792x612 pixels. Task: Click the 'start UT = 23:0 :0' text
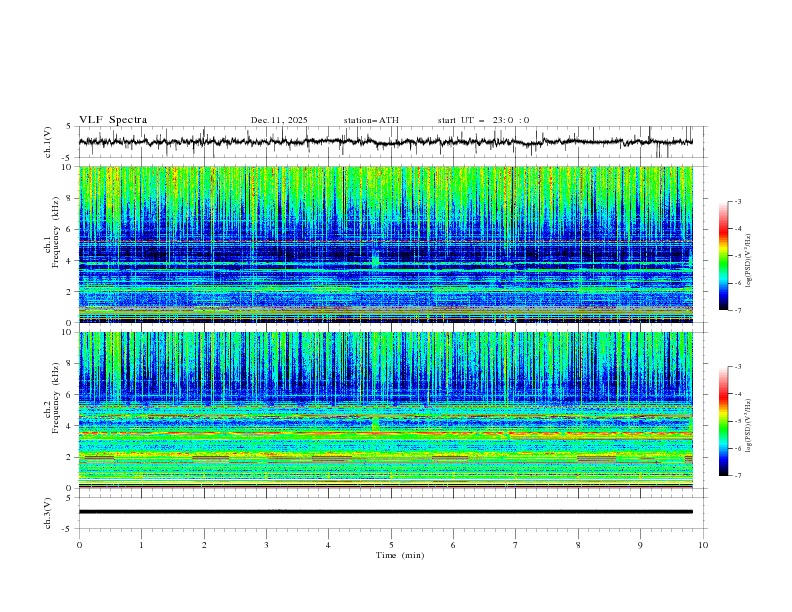[483, 120]
